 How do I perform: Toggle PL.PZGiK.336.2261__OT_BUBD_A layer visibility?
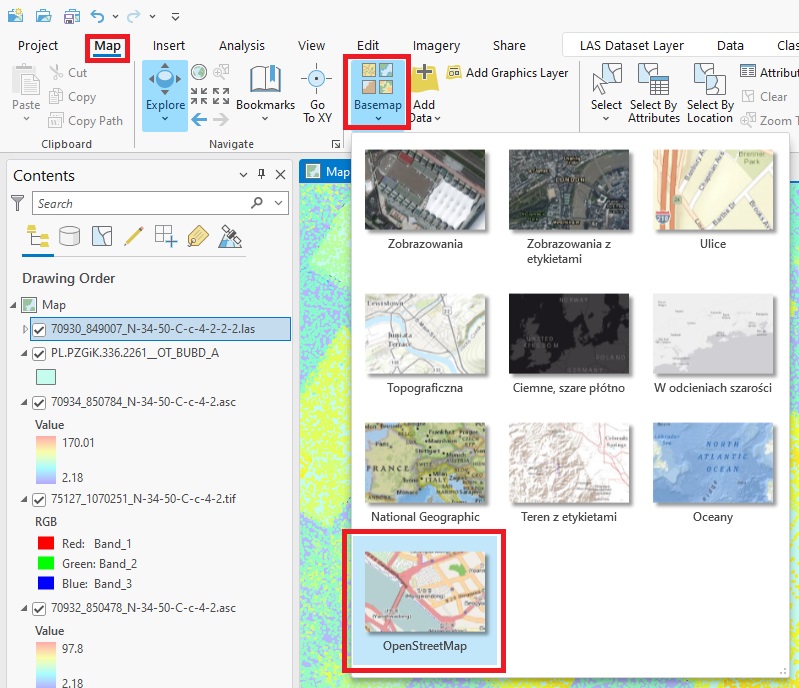click(x=40, y=353)
